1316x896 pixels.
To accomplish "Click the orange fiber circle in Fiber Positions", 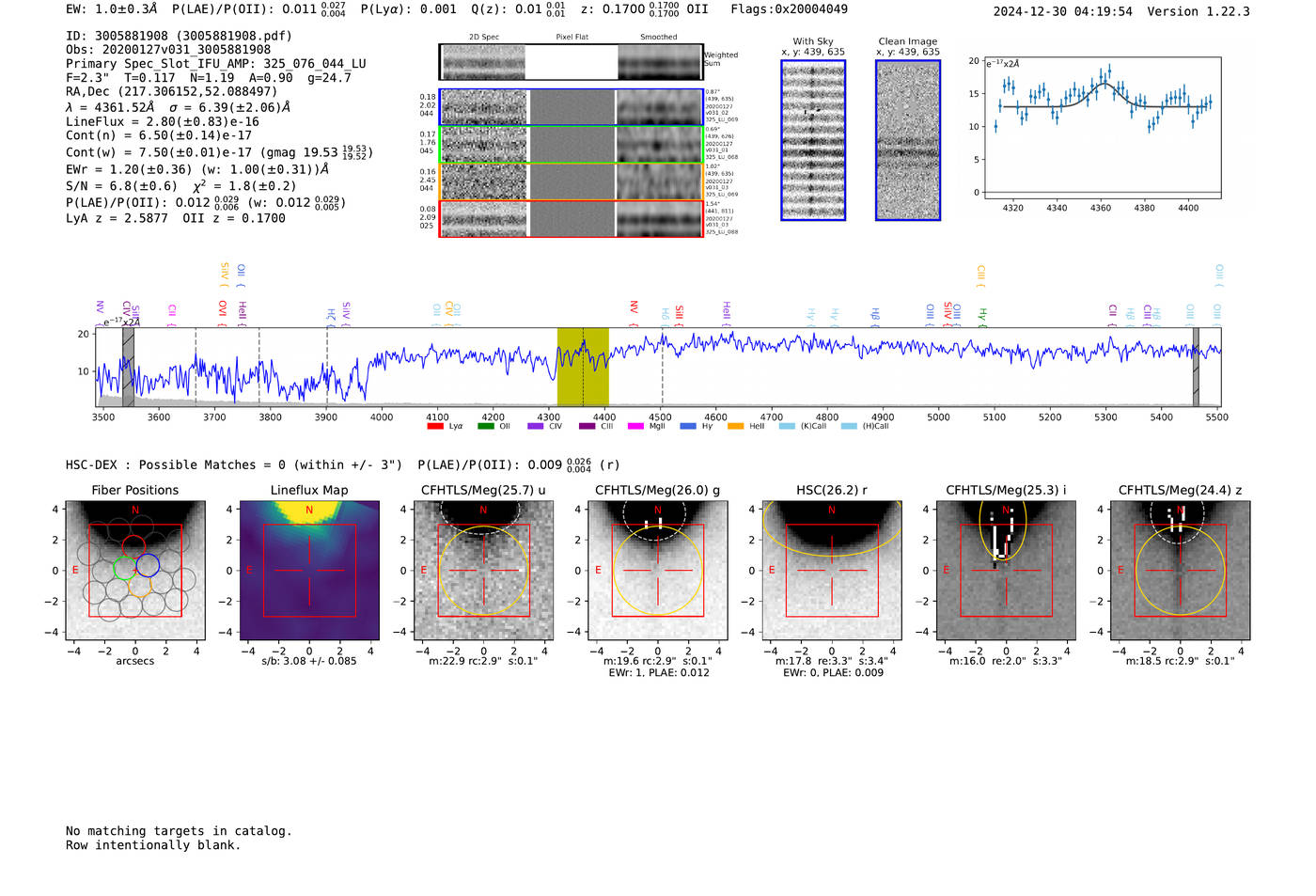I will 139,585.
